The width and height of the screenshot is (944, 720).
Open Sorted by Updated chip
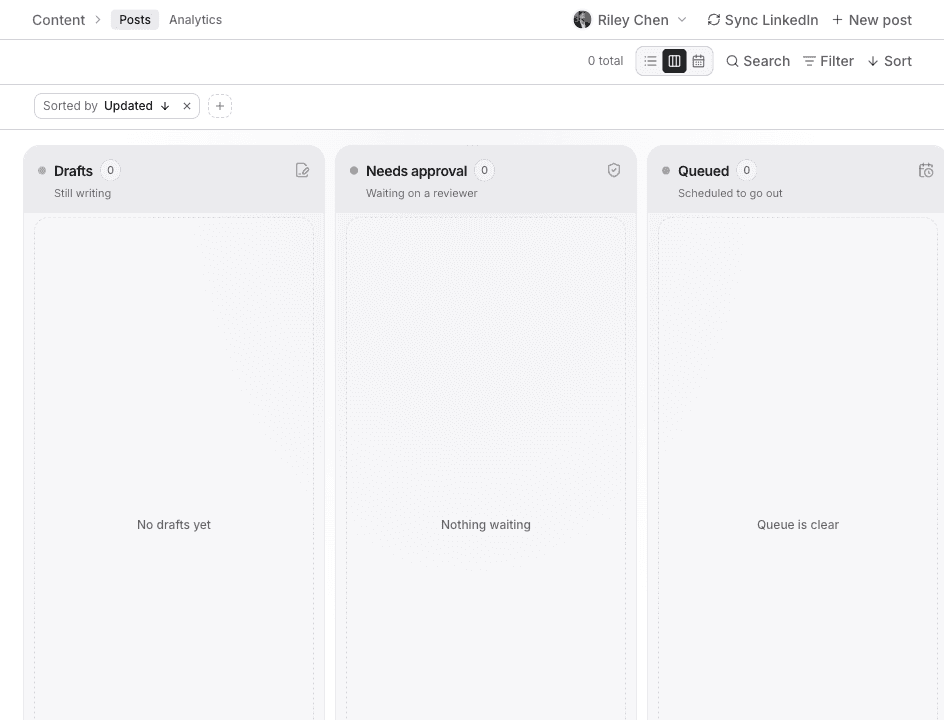[x=117, y=106]
